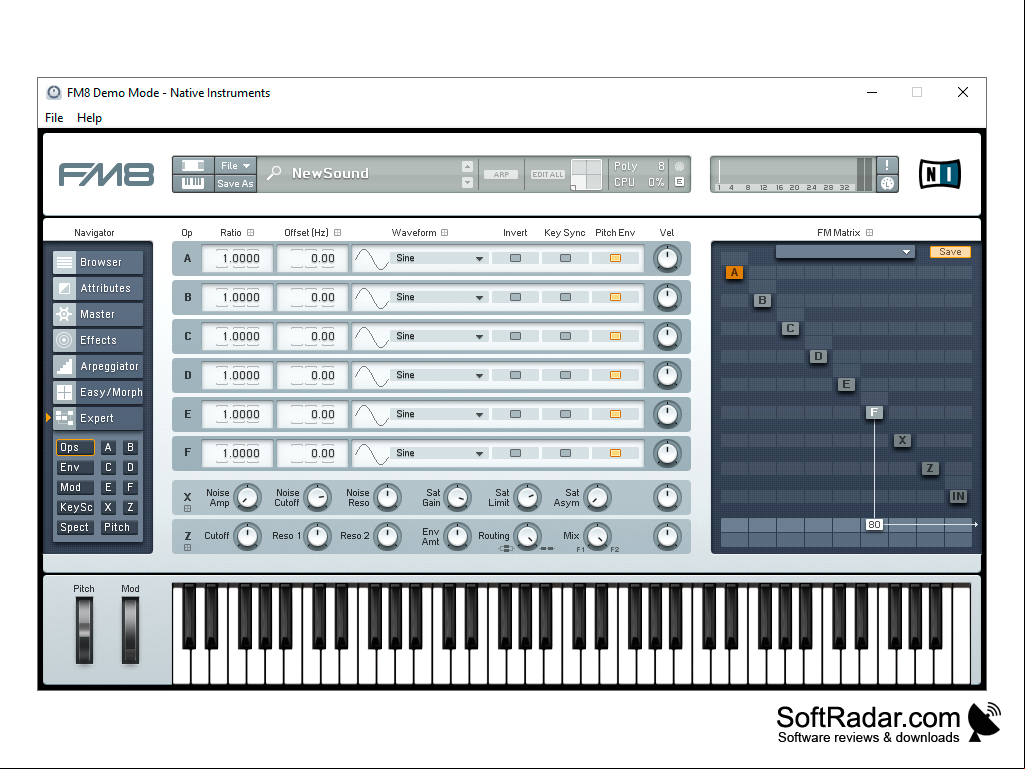
Task: Click the NI logo
Action: coord(939,174)
